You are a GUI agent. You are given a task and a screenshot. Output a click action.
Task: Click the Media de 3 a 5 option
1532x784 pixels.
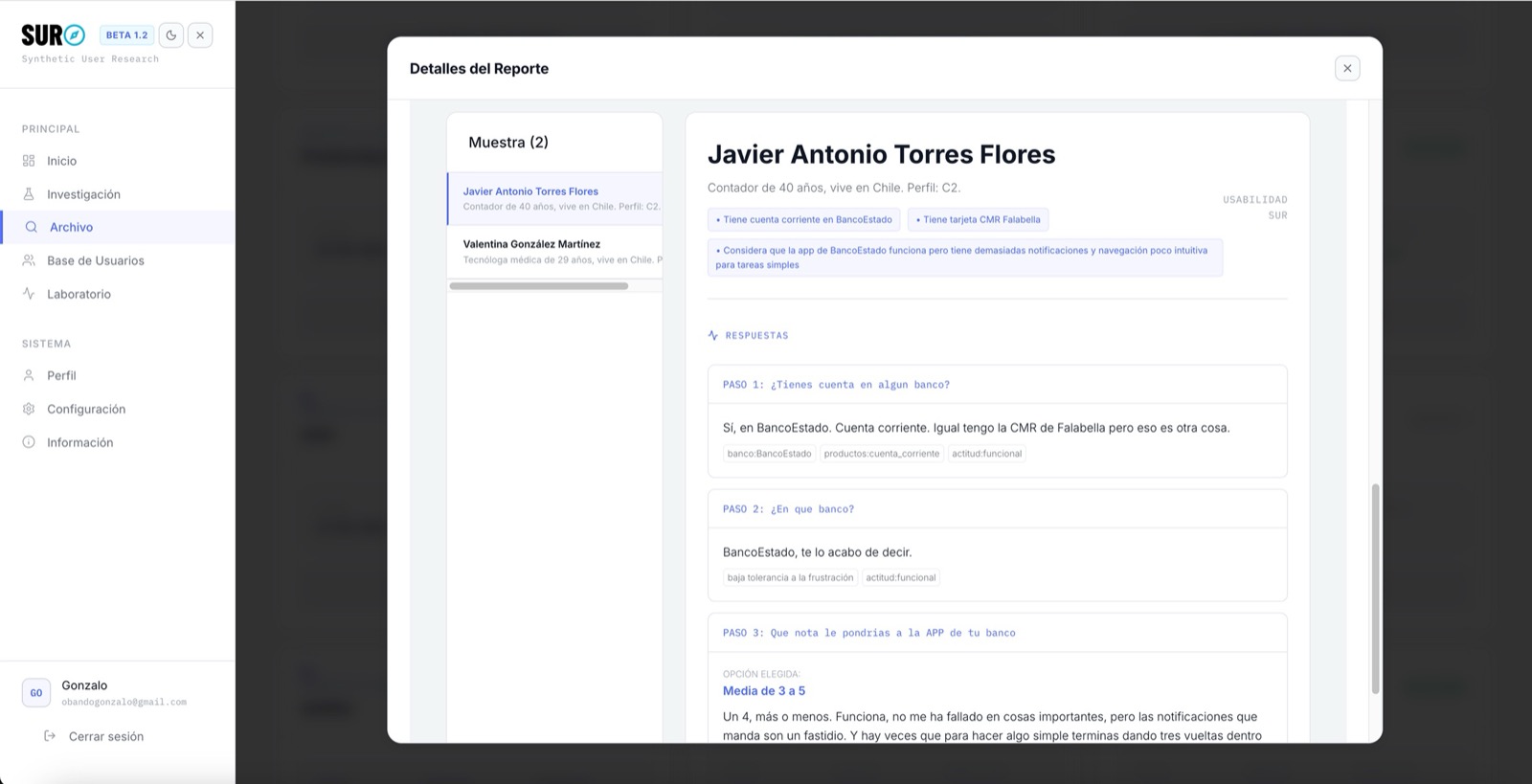click(764, 691)
